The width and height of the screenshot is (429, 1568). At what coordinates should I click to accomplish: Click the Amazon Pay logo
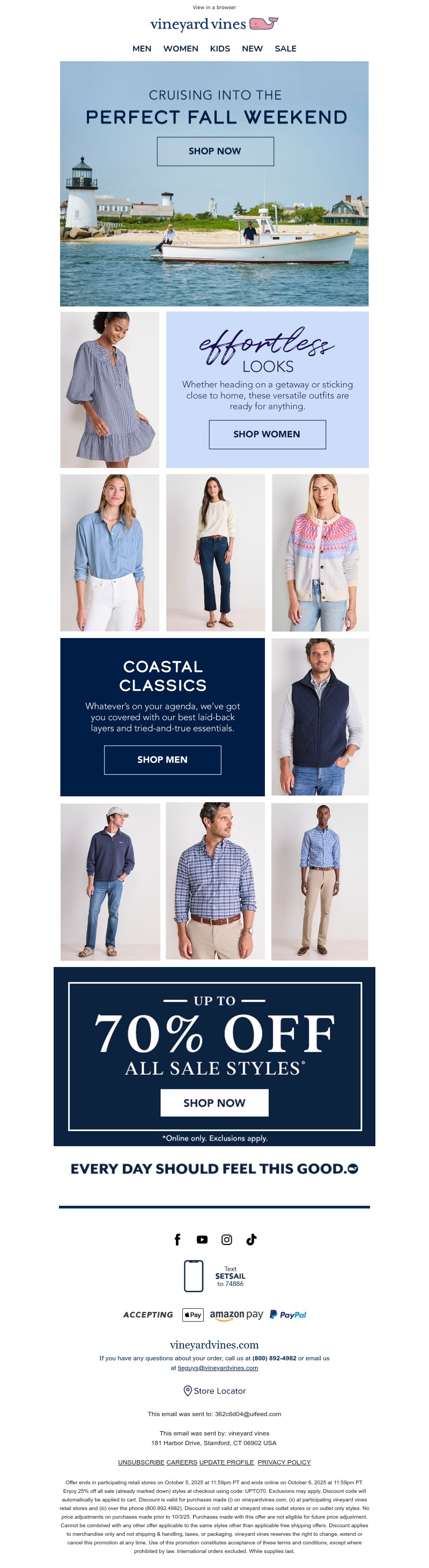point(236,1315)
